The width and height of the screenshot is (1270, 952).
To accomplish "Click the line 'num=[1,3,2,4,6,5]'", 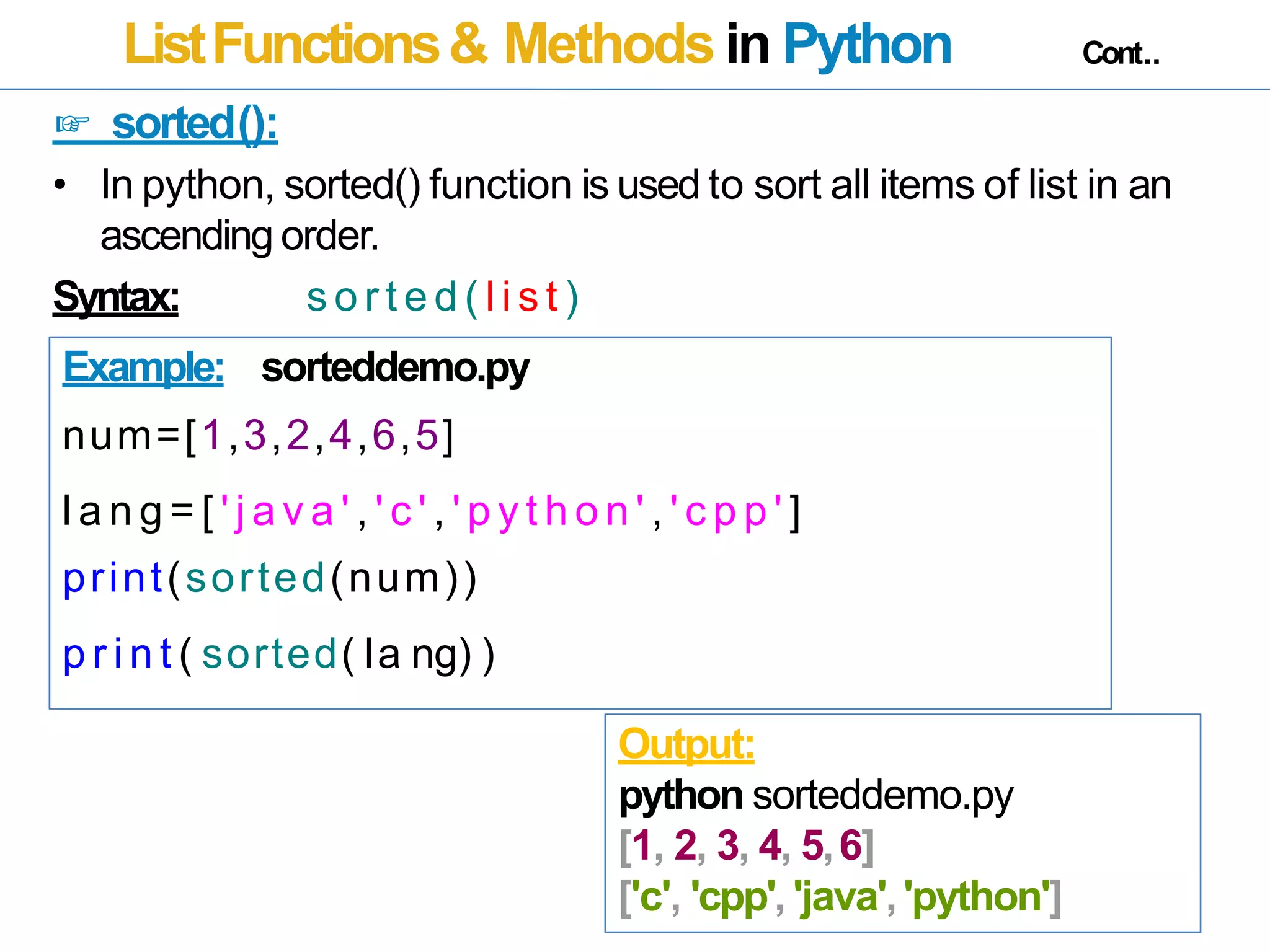I will [x=259, y=436].
